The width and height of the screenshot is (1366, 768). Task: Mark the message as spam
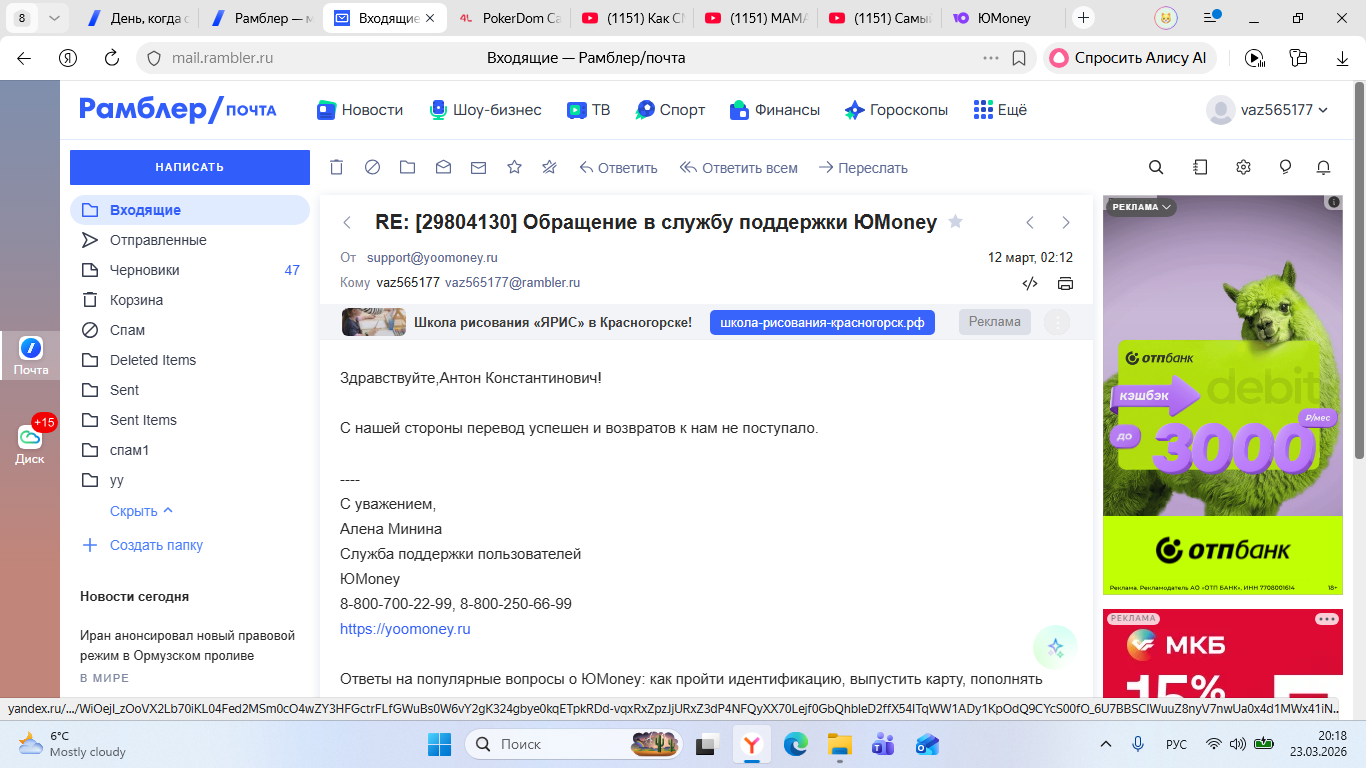tap(372, 168)
